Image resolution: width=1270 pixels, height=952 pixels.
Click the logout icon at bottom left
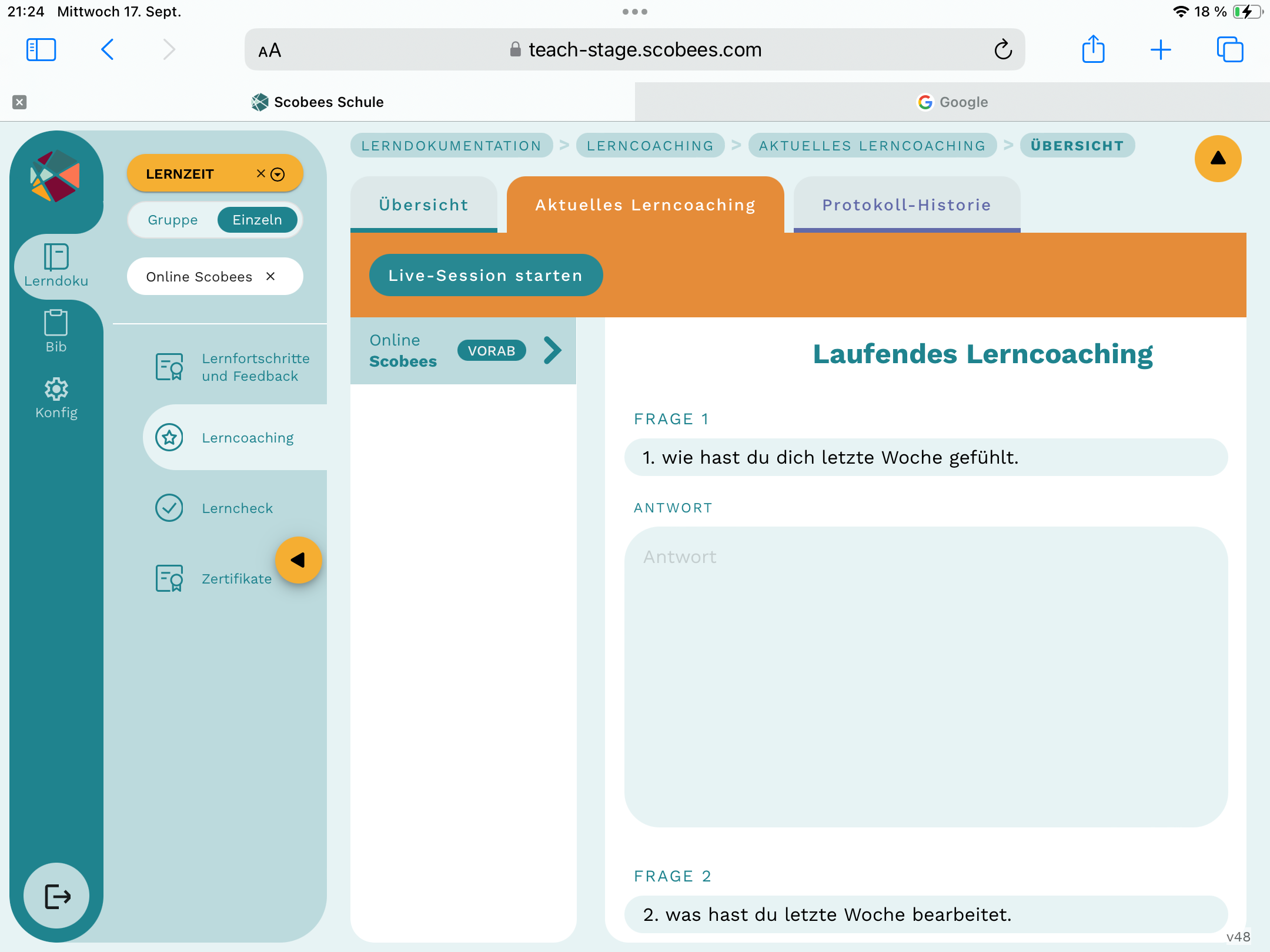[57, 896]
